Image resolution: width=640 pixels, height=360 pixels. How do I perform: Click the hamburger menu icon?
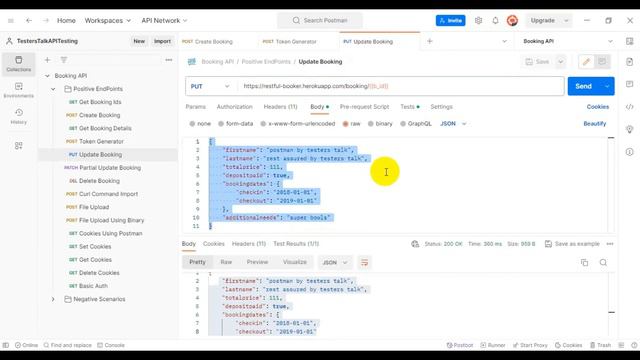click(x=11, y=20)
